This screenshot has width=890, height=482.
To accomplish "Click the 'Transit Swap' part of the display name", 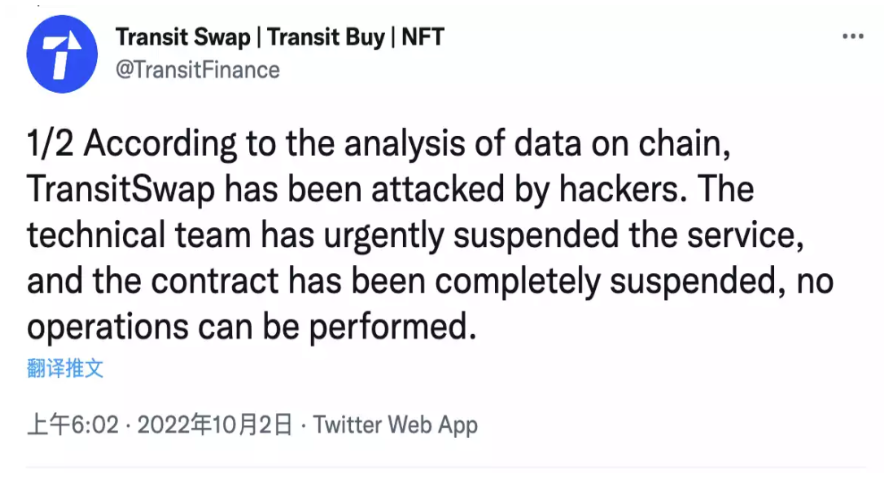I will tap(183, 37).
